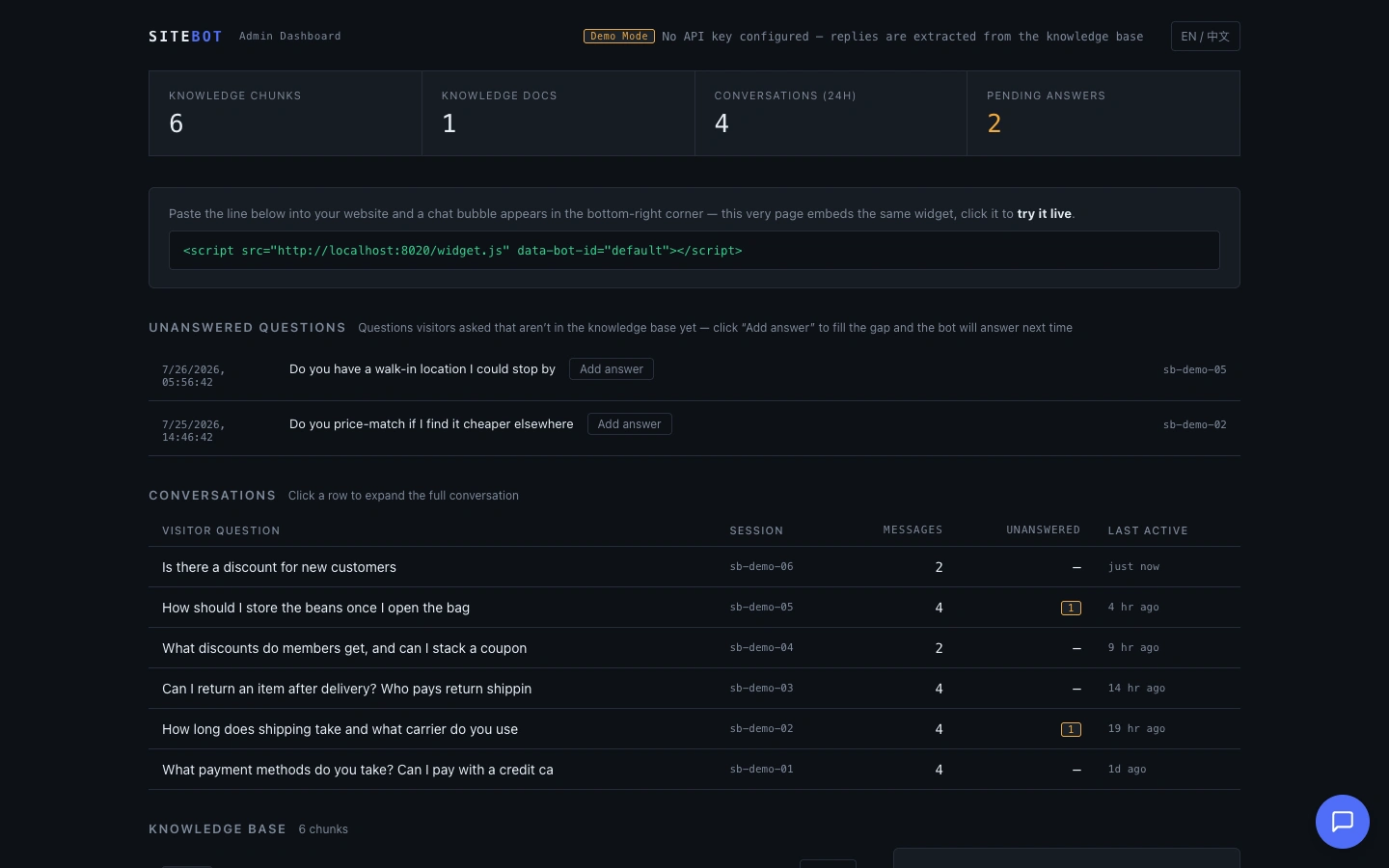Add answer for price-match question
The image size is (1389, 868).
tap(629, 424)
